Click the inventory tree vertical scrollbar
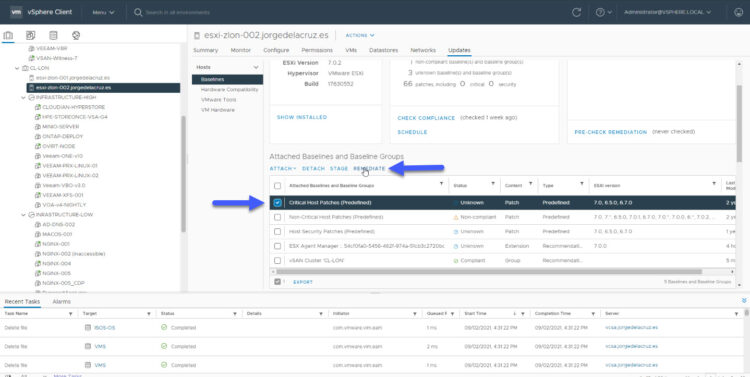The height and width of the screenshot is (377, 750). point(183,175)
